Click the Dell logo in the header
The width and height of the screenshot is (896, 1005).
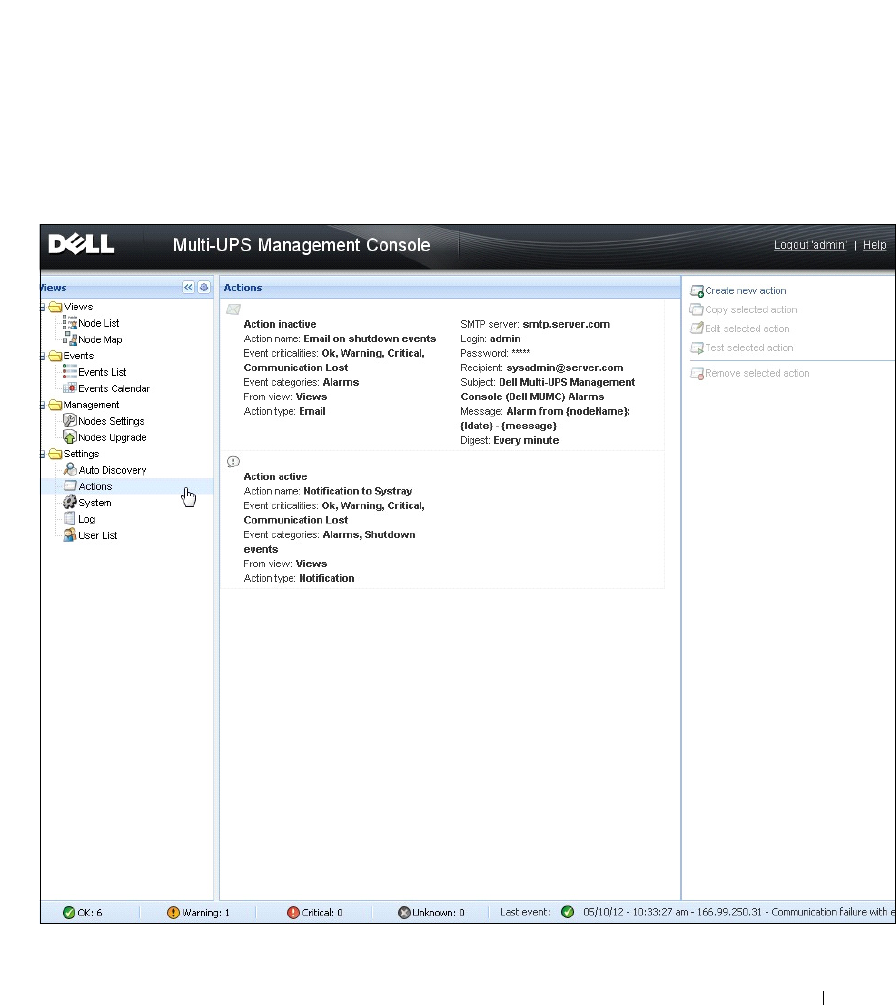coord(81,244)
